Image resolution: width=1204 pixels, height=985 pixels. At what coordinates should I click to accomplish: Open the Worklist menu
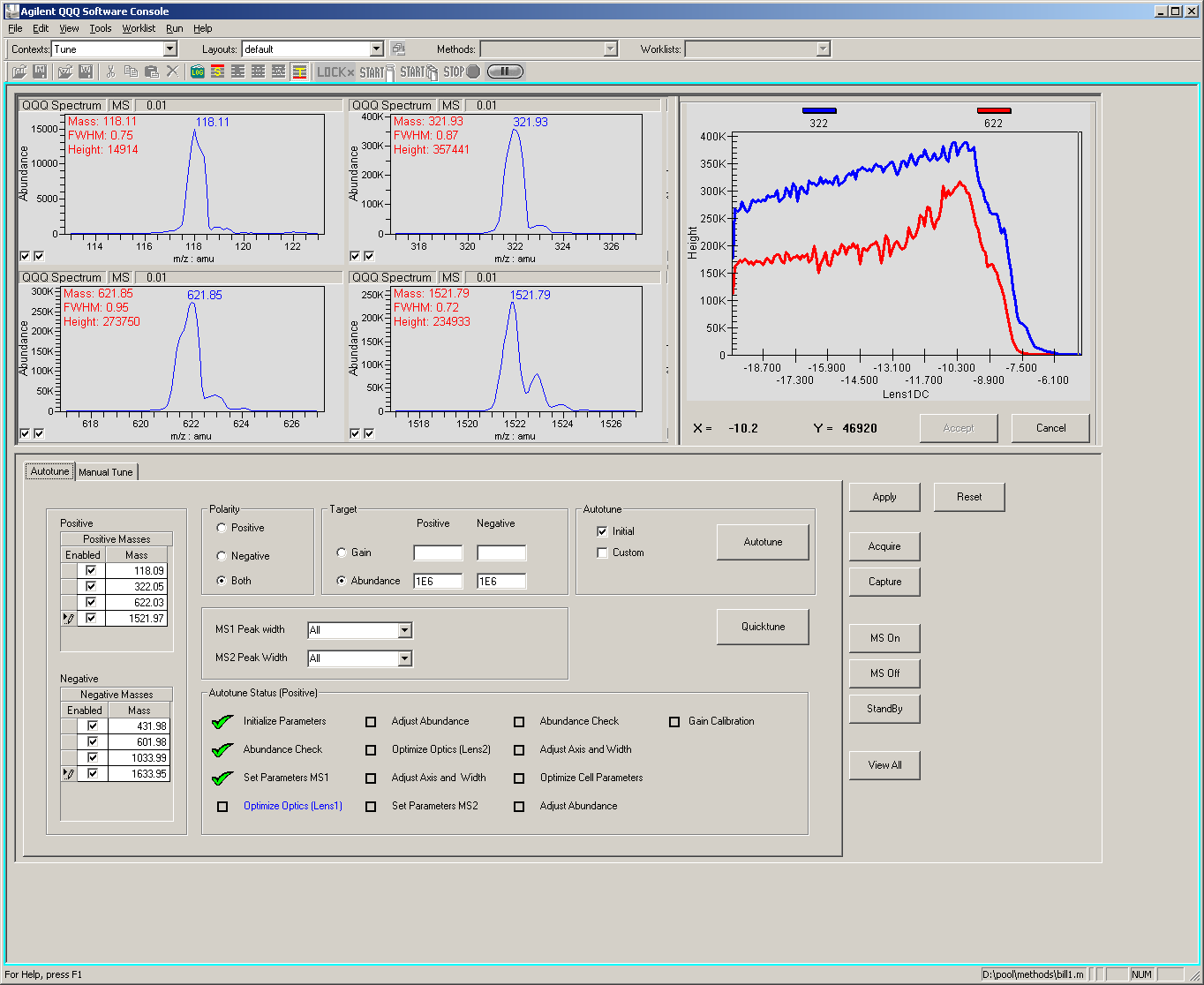pos(139,28)
